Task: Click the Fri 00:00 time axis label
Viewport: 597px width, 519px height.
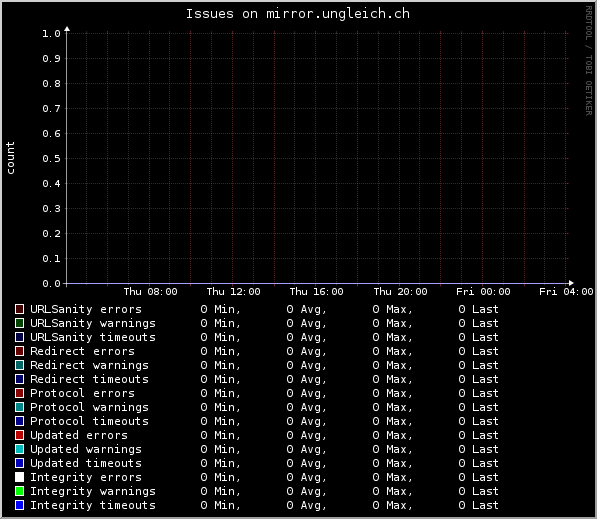Action: click(483, 292)
